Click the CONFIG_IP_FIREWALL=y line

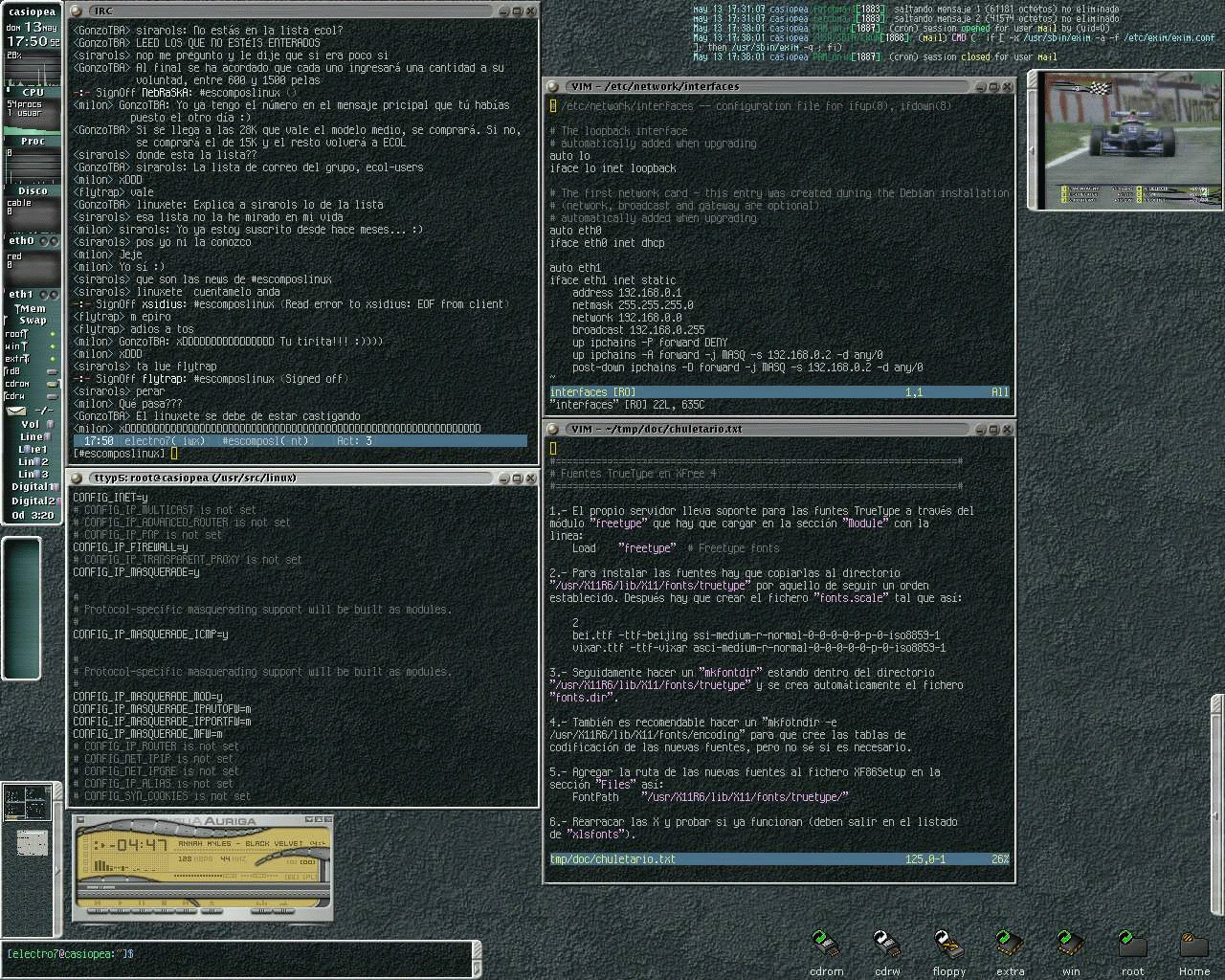(130, 546)
